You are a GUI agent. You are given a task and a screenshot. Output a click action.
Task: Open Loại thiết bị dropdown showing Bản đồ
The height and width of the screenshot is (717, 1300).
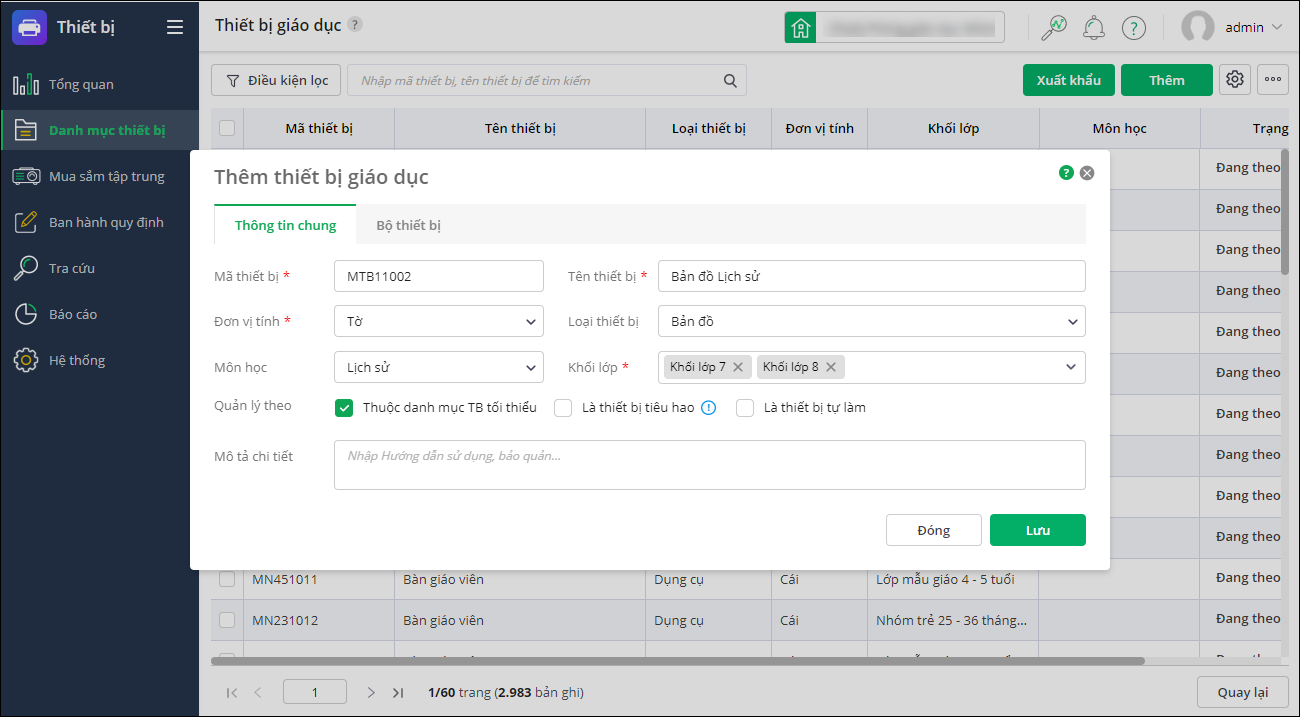point(872,321)
